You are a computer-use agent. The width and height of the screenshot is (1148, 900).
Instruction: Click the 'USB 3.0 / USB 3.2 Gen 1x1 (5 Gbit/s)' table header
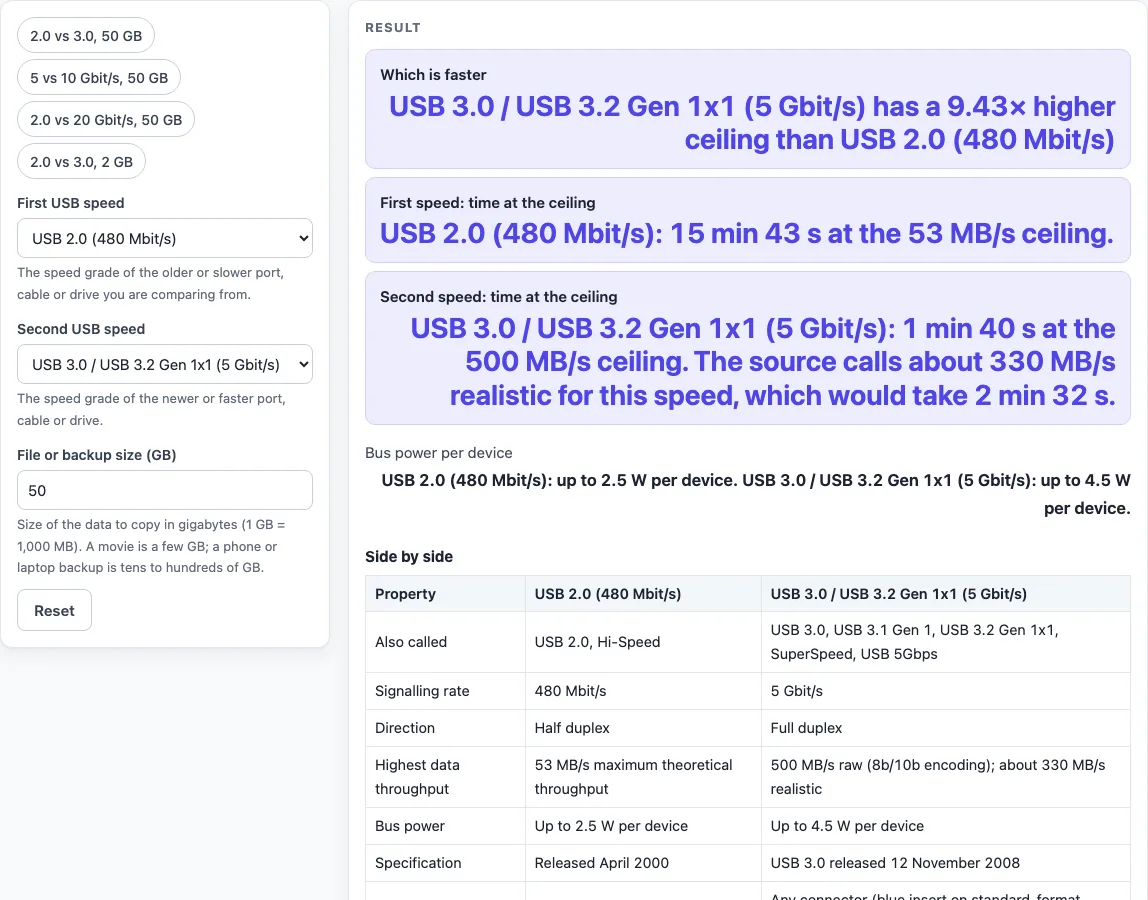pyautogui.click(x=946, y=594)
